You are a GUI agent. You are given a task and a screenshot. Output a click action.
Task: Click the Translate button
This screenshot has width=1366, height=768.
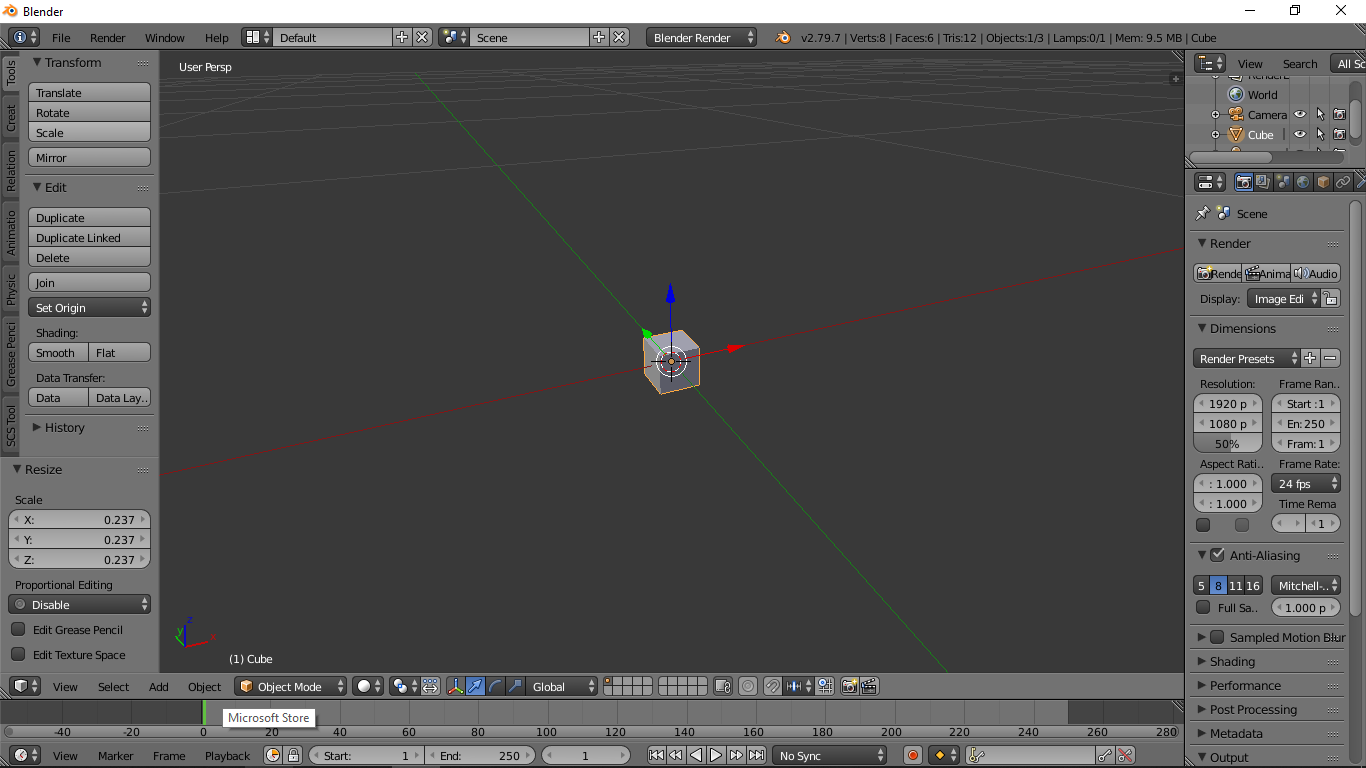pyautogui.click(x=90, y=92)
